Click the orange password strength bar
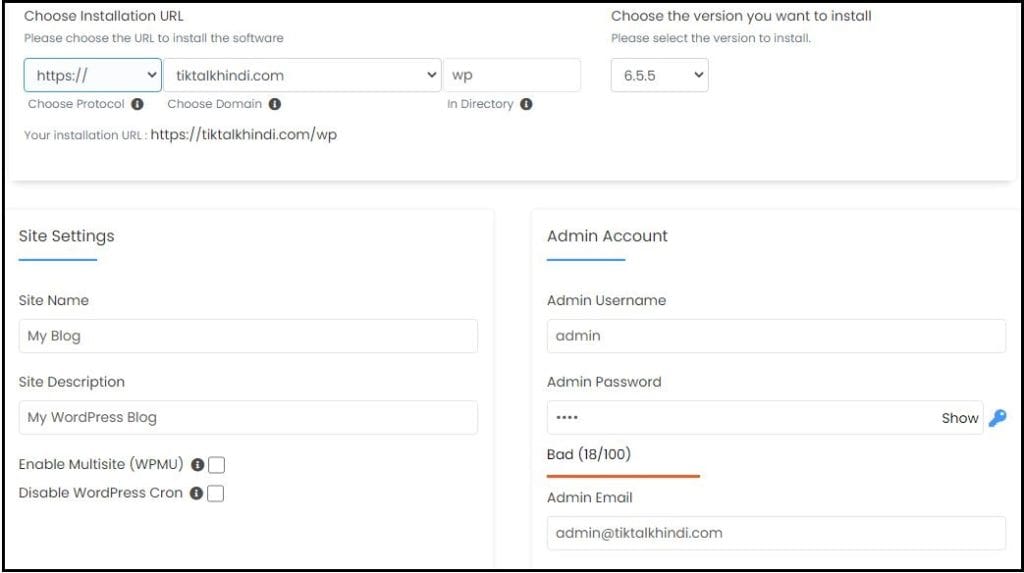 (x=623, y=476)
